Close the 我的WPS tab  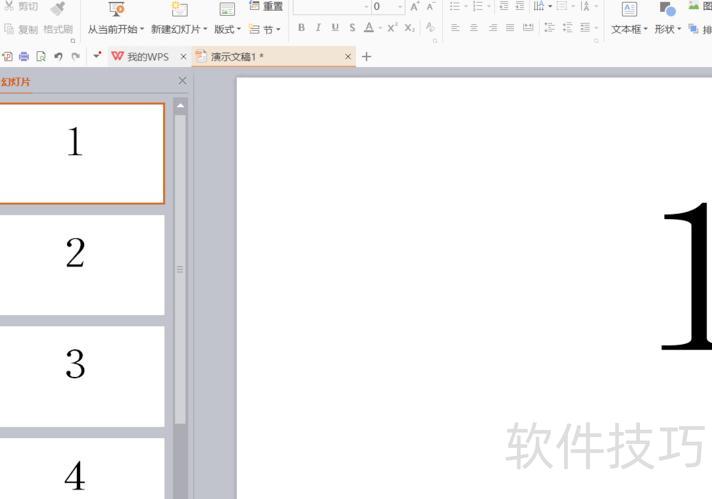coord(183,57)
